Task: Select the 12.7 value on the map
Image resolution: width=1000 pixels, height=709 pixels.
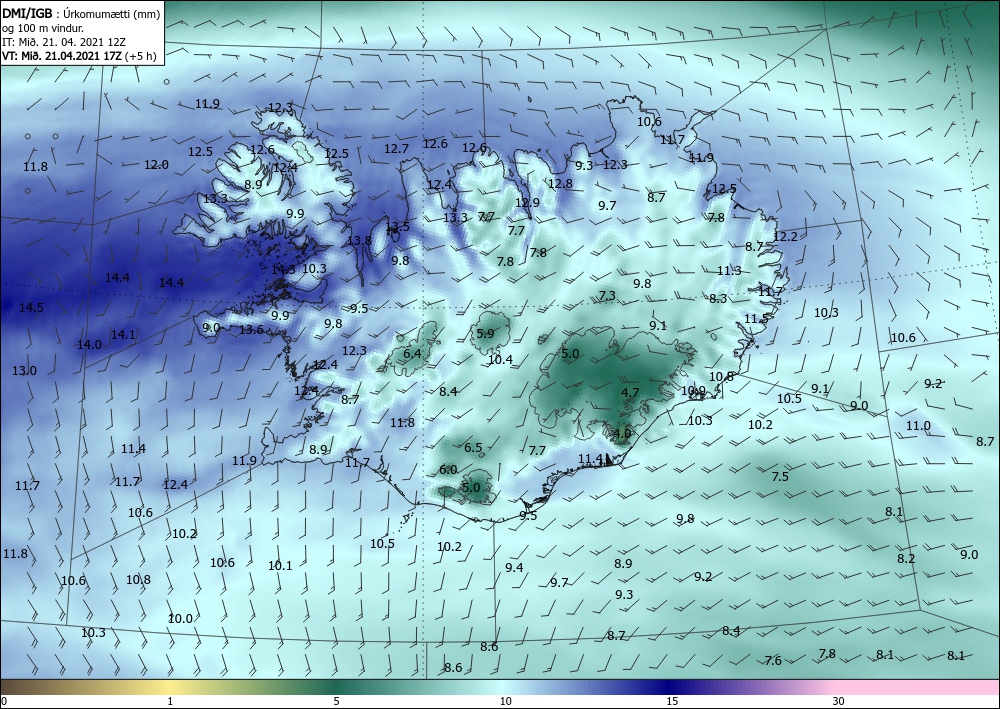Action: pos(396,149)
